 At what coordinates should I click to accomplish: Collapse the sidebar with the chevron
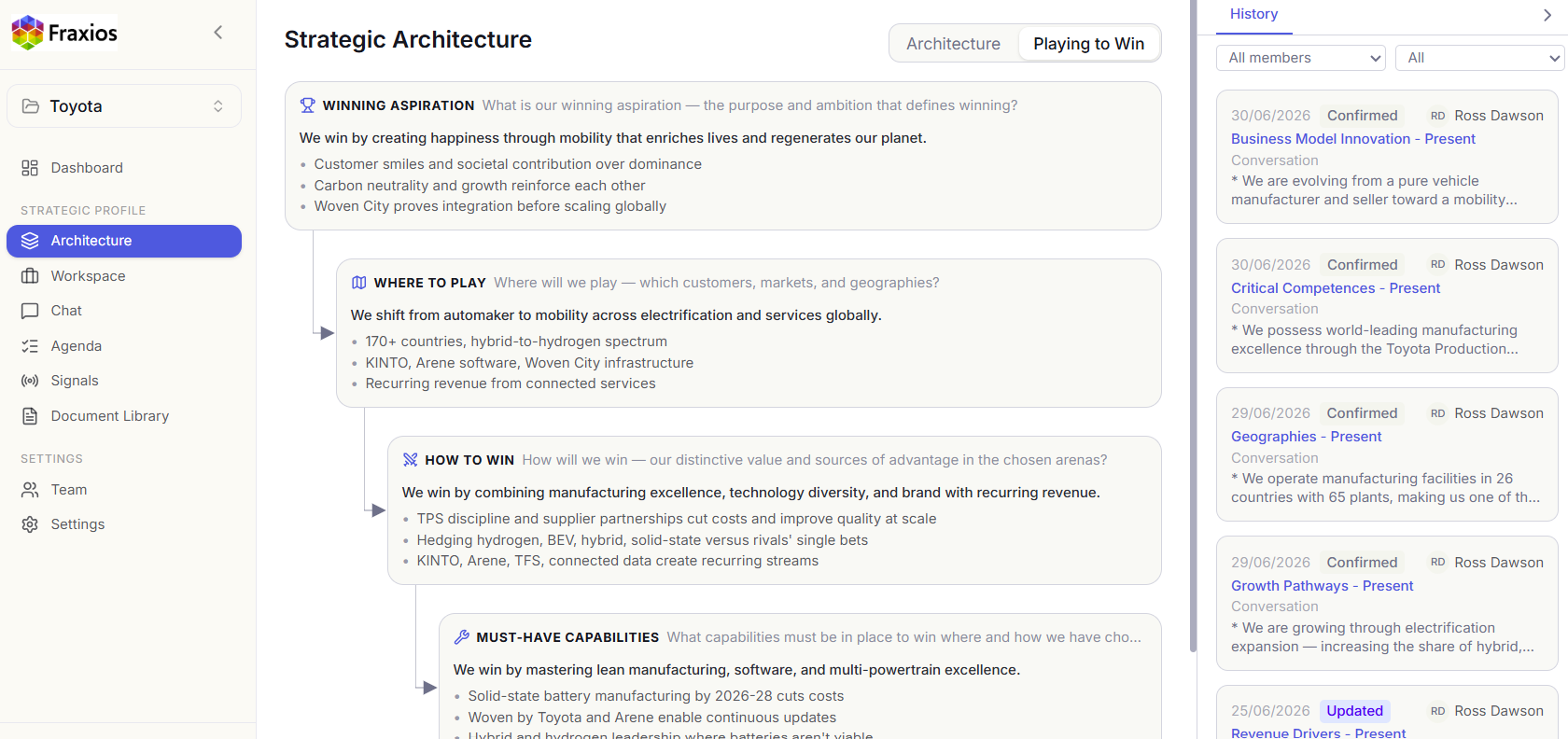218,33
